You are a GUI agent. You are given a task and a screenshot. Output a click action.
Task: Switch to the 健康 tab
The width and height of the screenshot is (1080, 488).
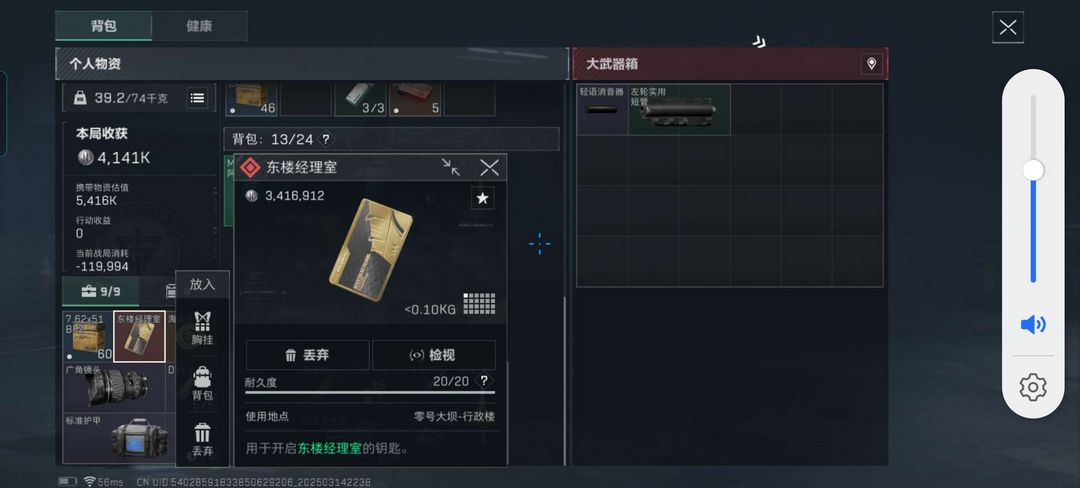pos(199,26)
